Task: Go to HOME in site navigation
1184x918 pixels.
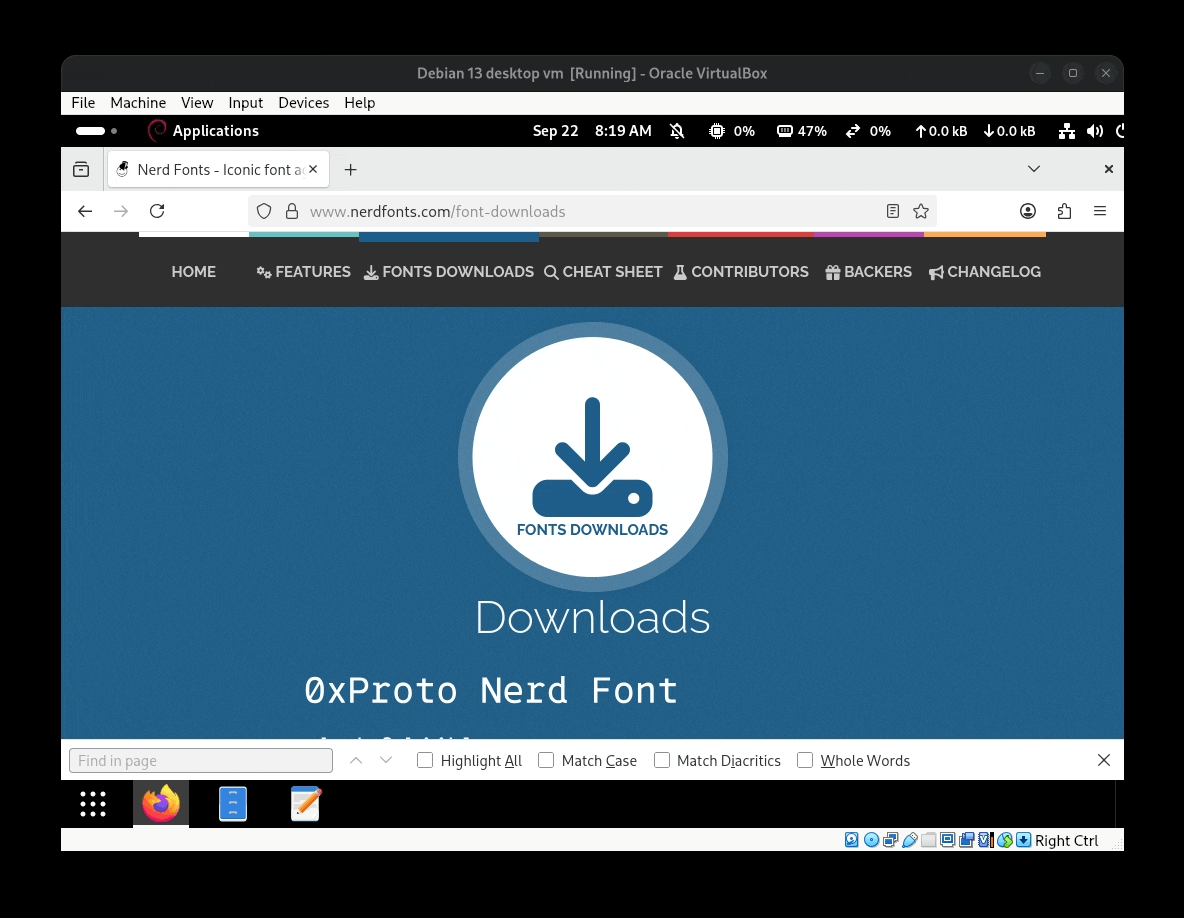Action: [x=193, y=272]
